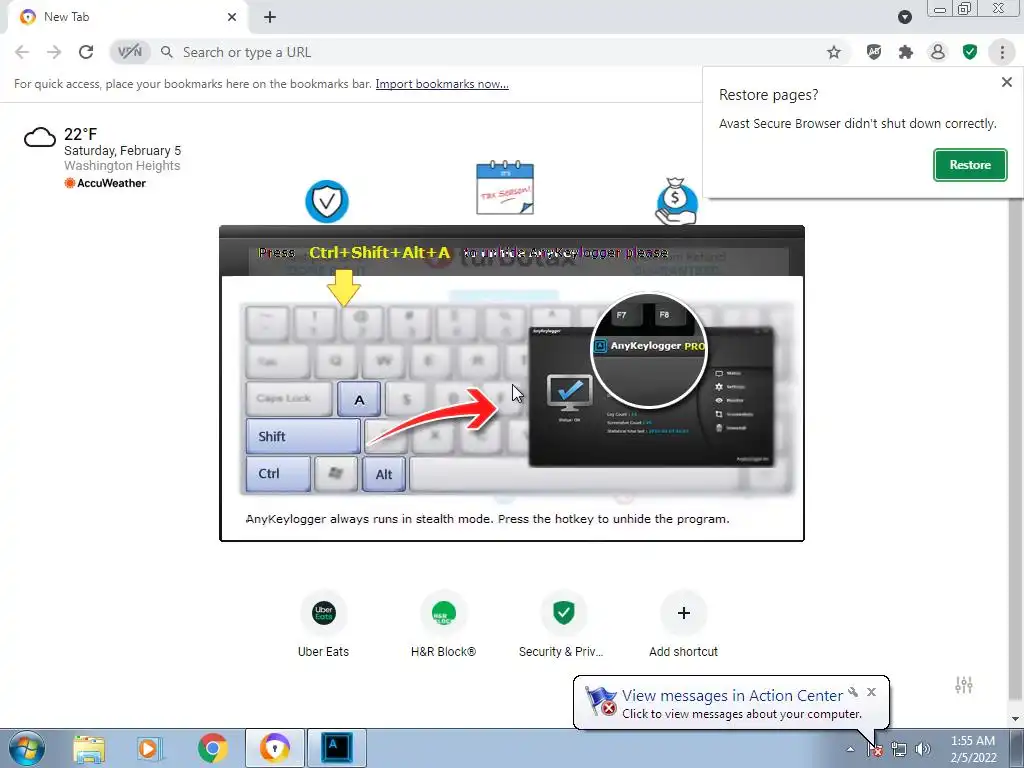Switch to the AnyKeylogger taskbar button
The height and width of the screenshot is (768, 1024).
coord(336,748)
